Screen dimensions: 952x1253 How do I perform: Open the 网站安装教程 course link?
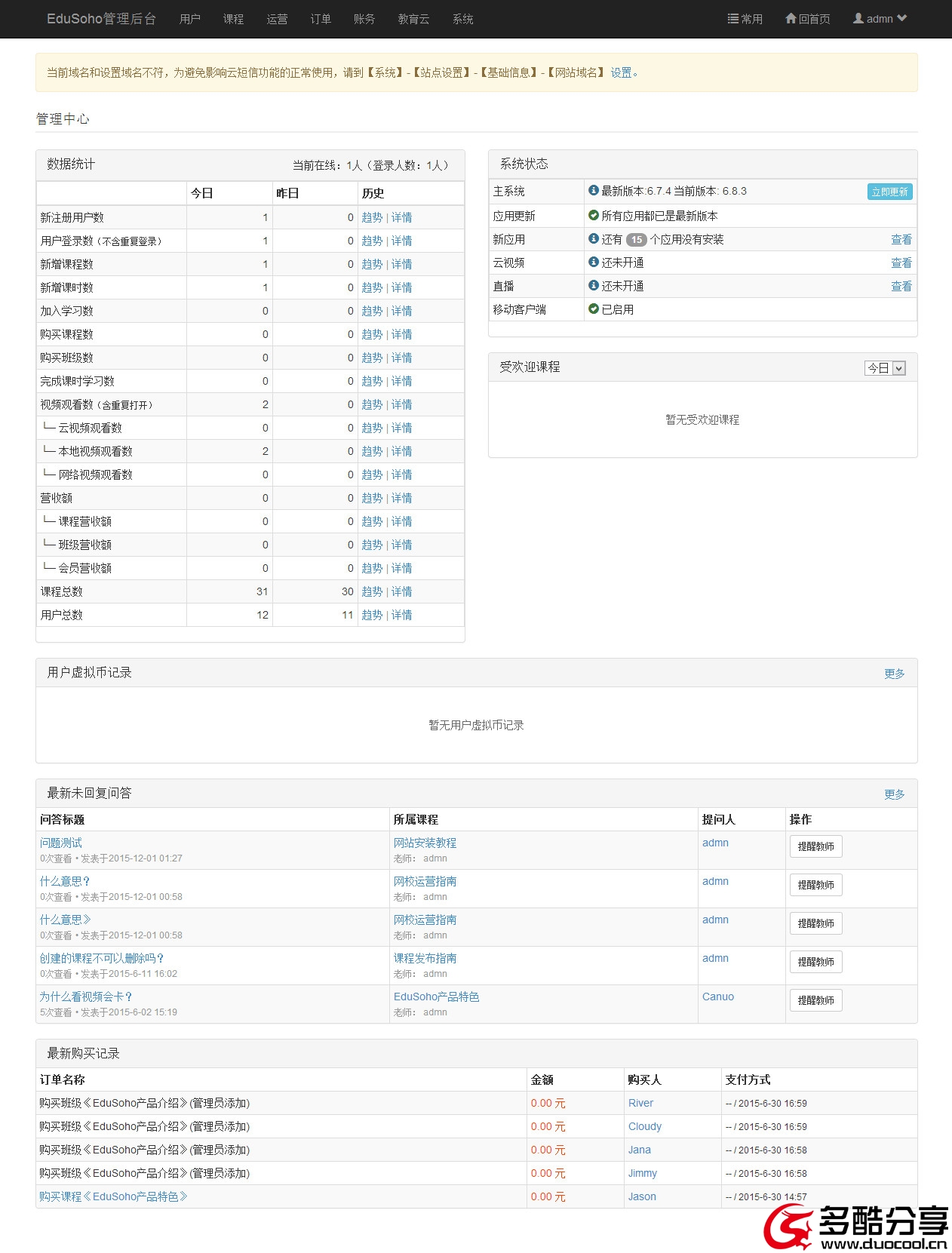point(425,843)
